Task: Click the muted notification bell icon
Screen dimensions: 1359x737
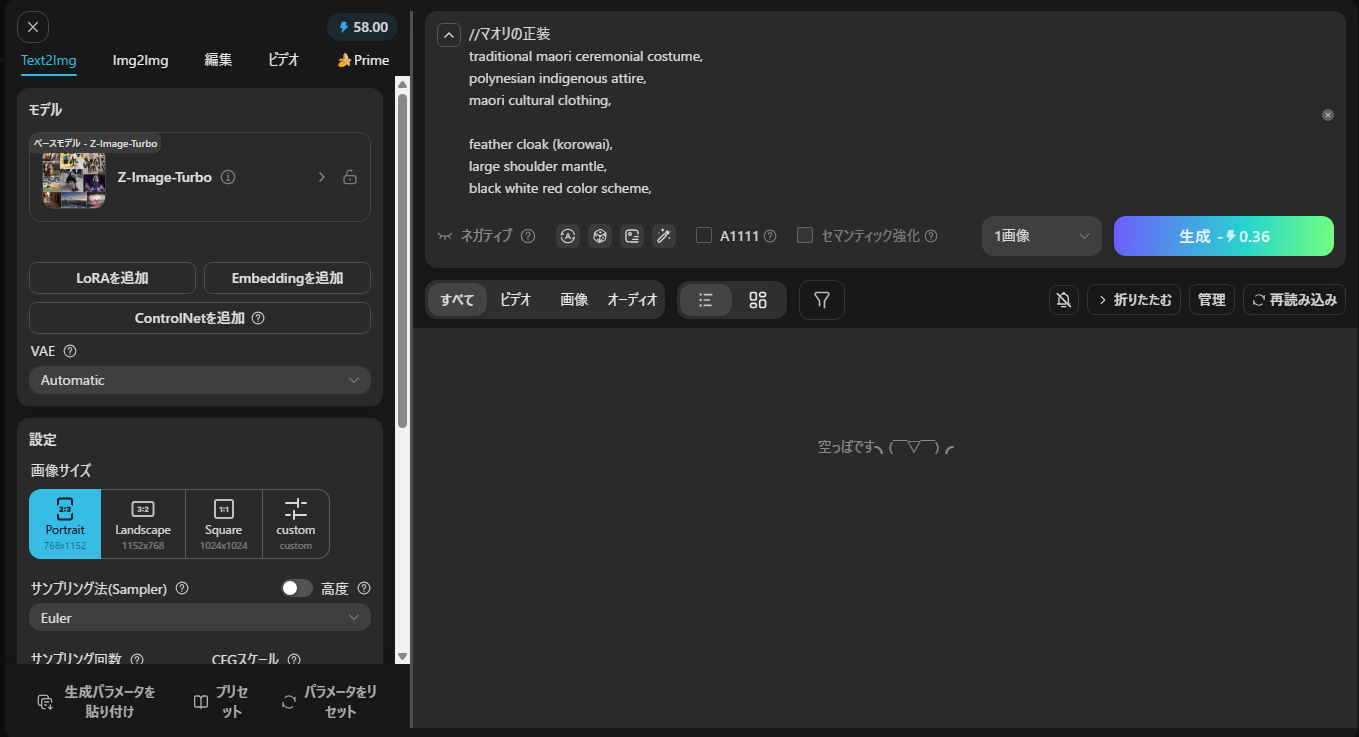Action: [x=1064, y=300]
